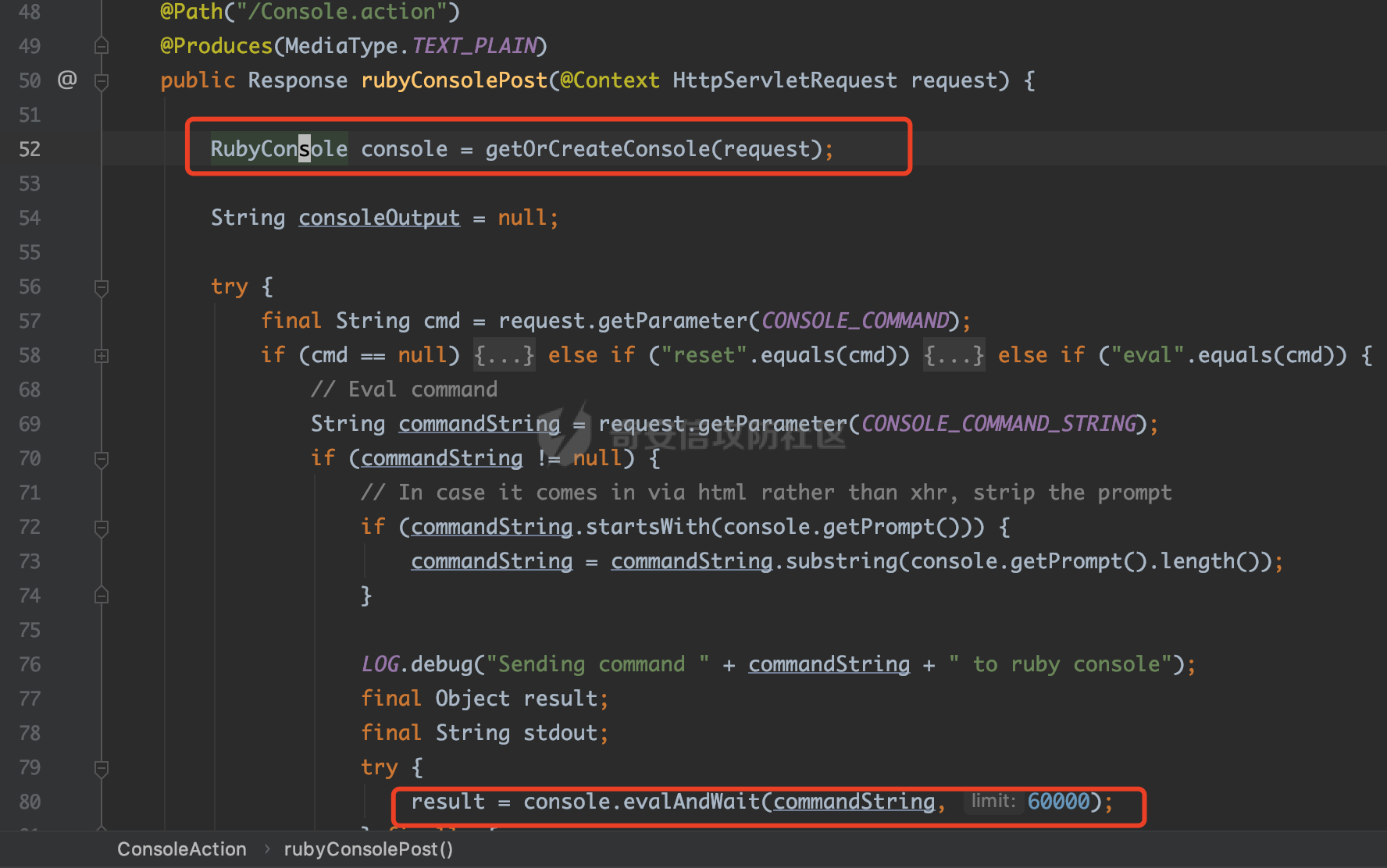The image size is (1387, 868).
Task: Click the fold end marker on line 74
Action: click(x=101, y=596)
